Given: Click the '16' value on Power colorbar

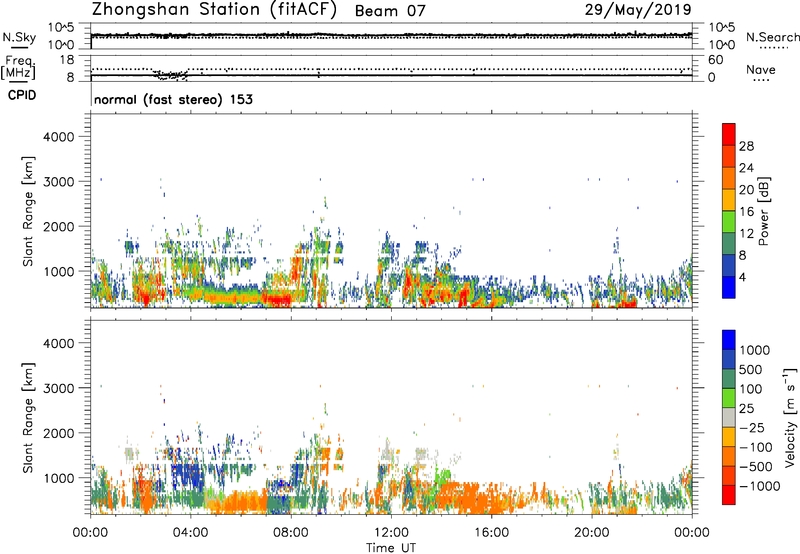Looking at the screenshot, I should pyautogui.click(x=746, y=212).
